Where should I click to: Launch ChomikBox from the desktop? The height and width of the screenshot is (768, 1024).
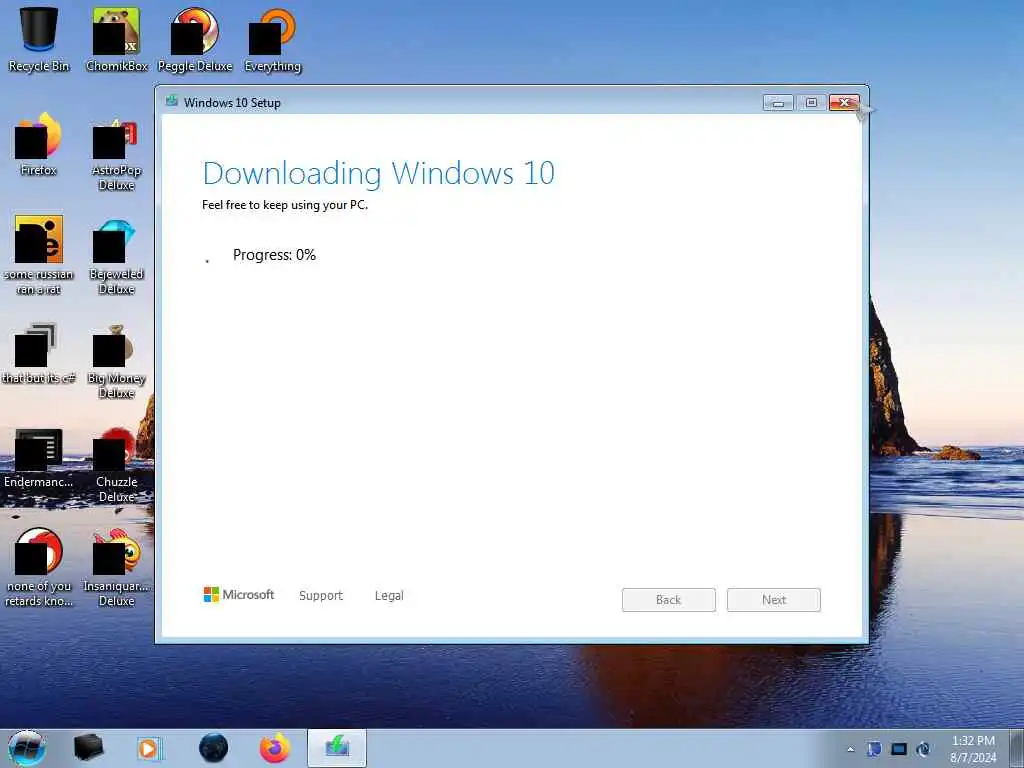pyautogui.click(x=116, y=38)
